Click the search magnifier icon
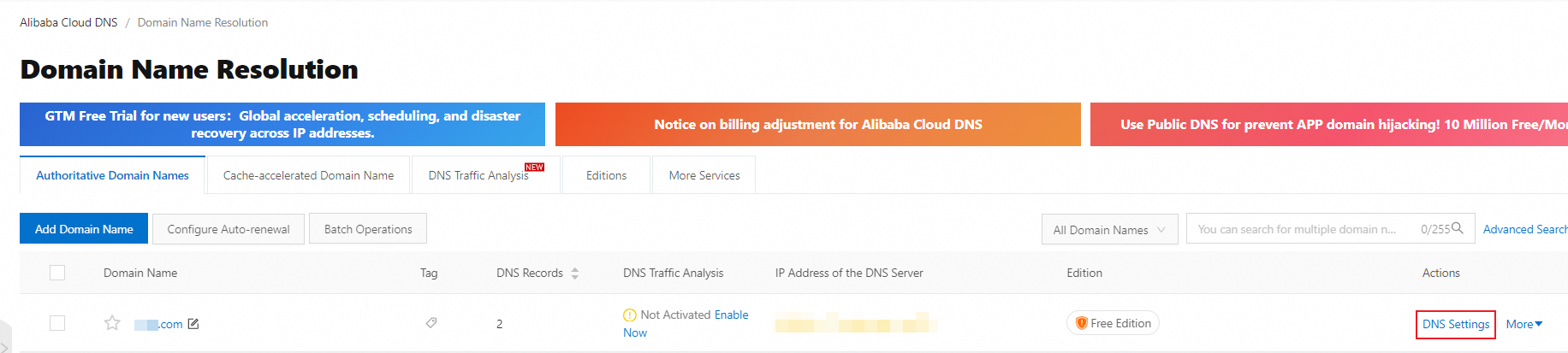This screenshot has height=353, width=1568. tap(1458, 228)
